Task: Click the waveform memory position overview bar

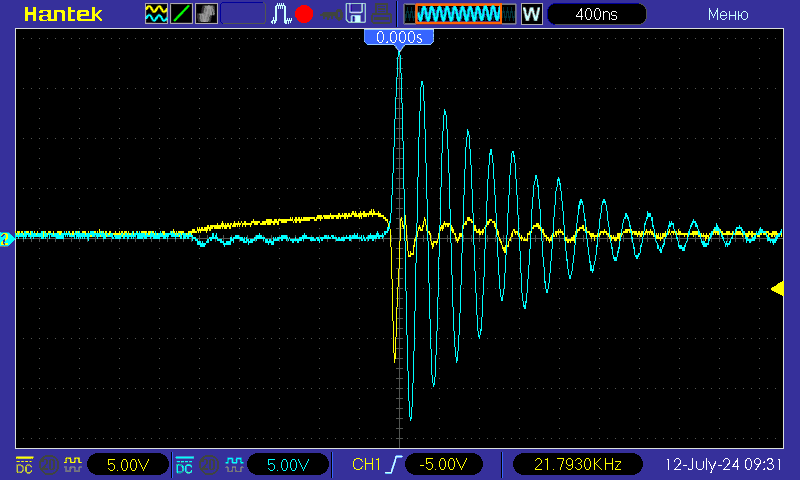Action: (x=460, y=14)
